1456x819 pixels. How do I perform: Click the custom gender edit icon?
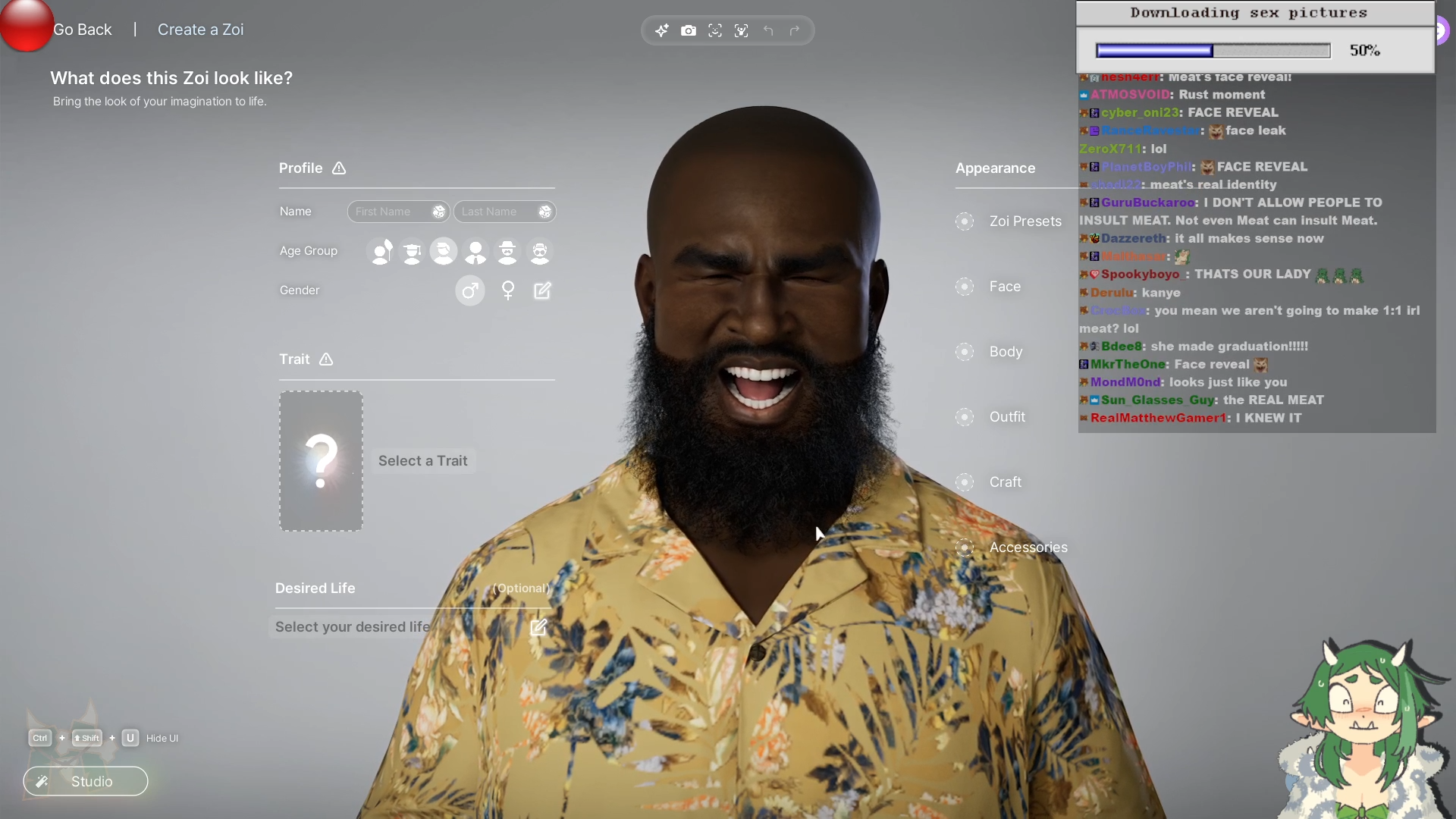(x=542, y=290)
